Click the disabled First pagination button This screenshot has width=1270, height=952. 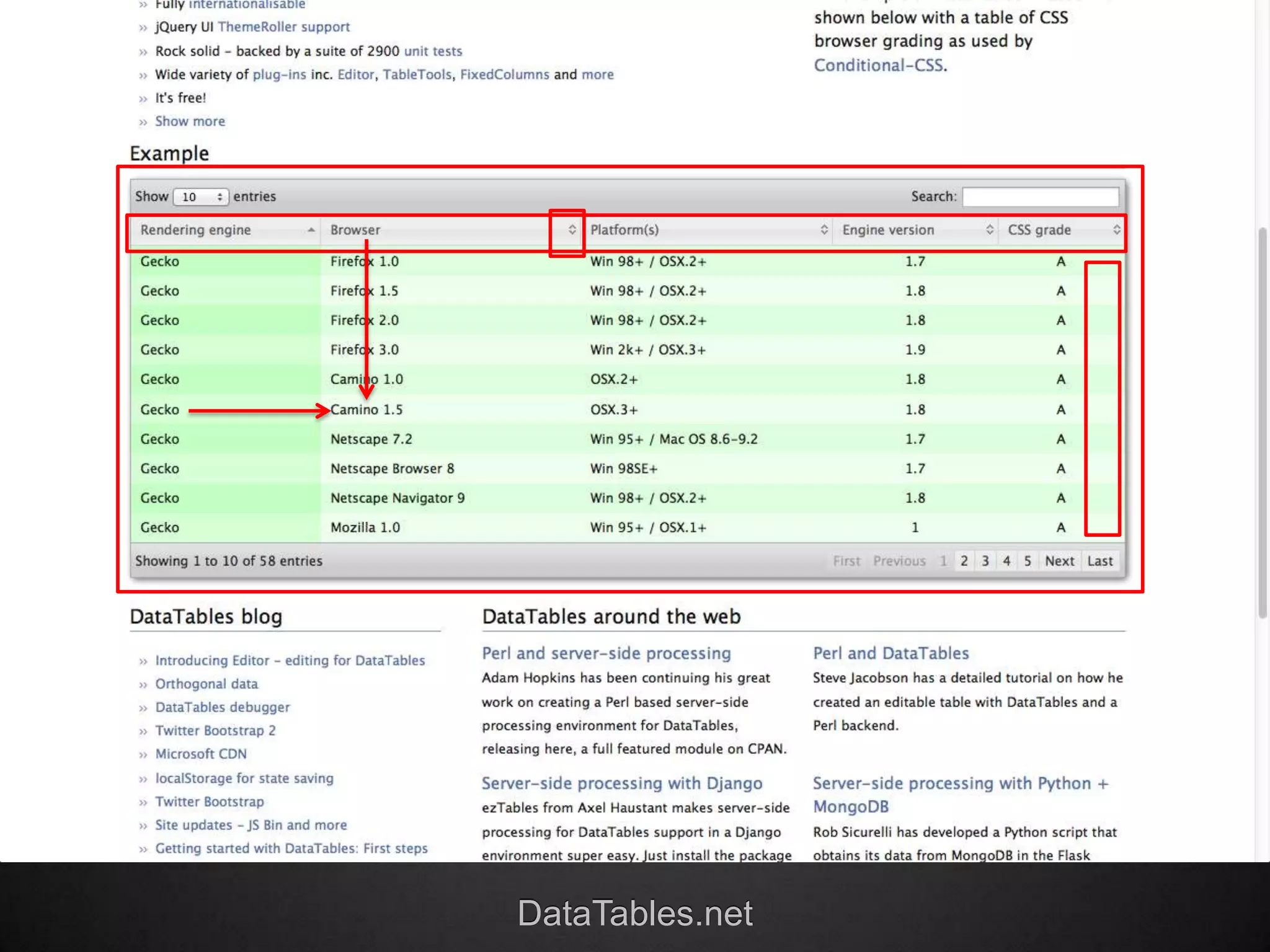846,561
